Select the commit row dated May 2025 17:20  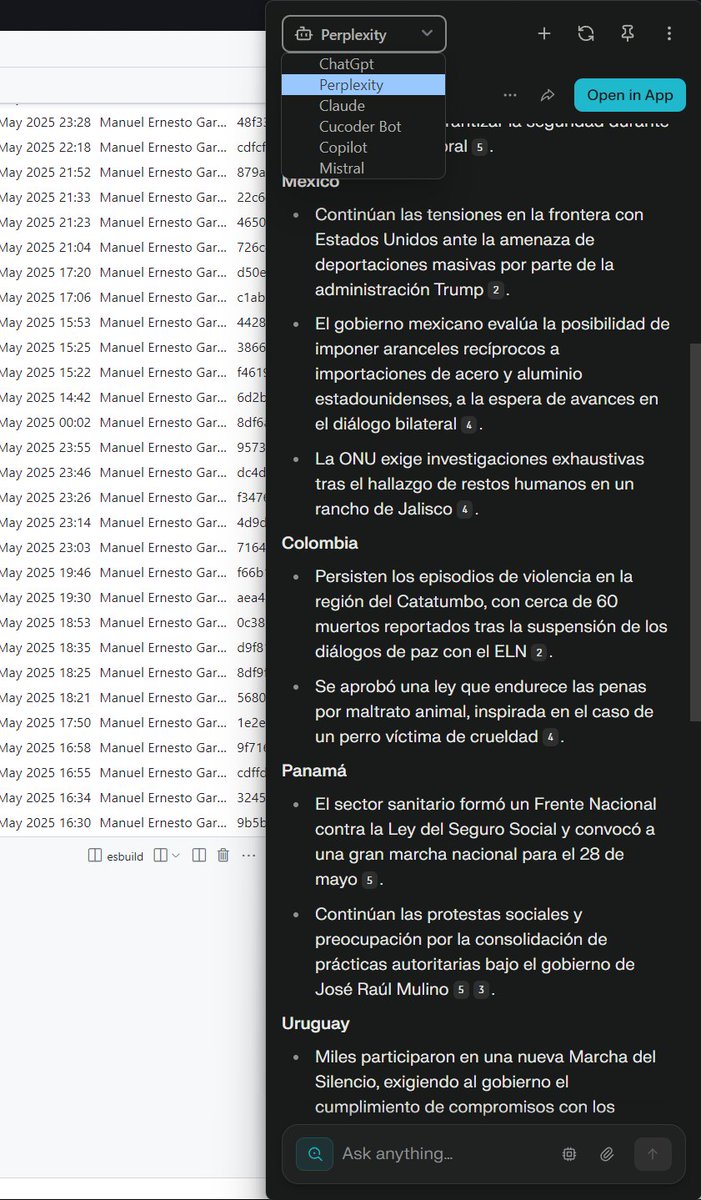pos(132,272)
